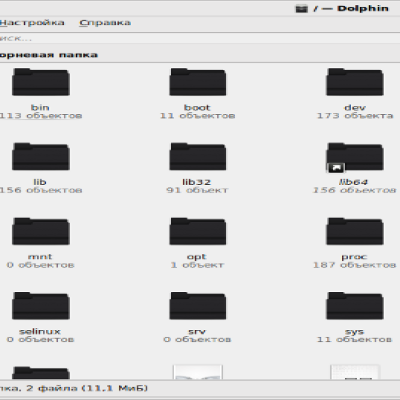Click the proc folder name label
The height and width of the screenshot is (400, 400).
[x=354, y=257]
